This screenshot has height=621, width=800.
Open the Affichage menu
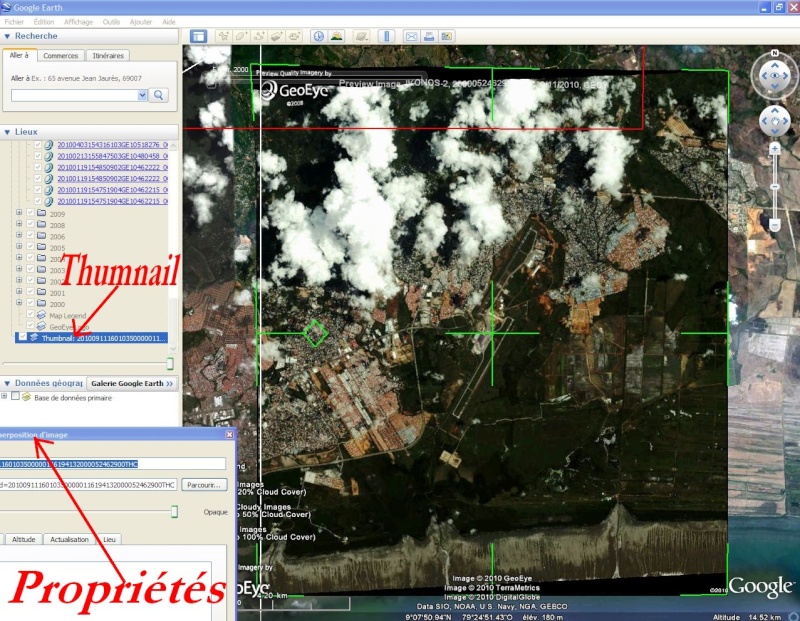tap(79, 22)
